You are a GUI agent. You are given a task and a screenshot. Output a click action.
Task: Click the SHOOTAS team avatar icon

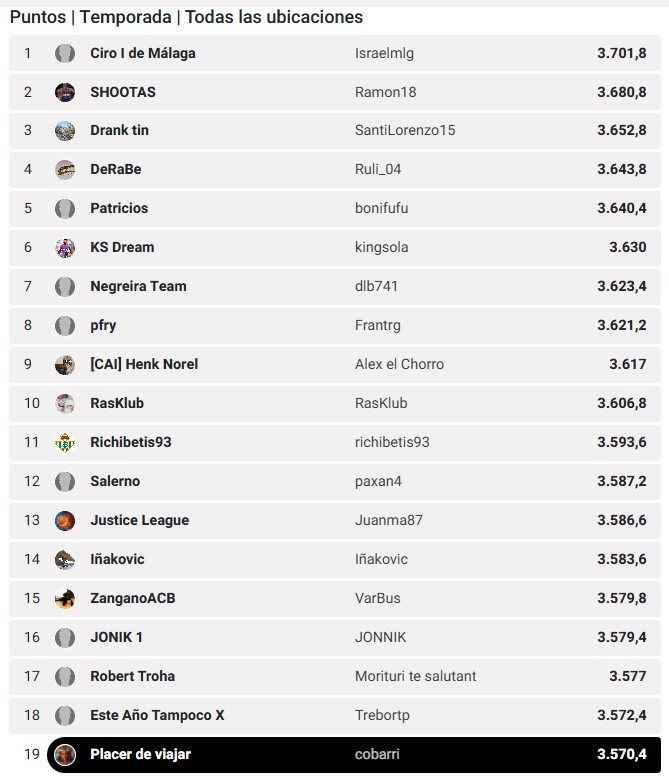click(65, 92)
